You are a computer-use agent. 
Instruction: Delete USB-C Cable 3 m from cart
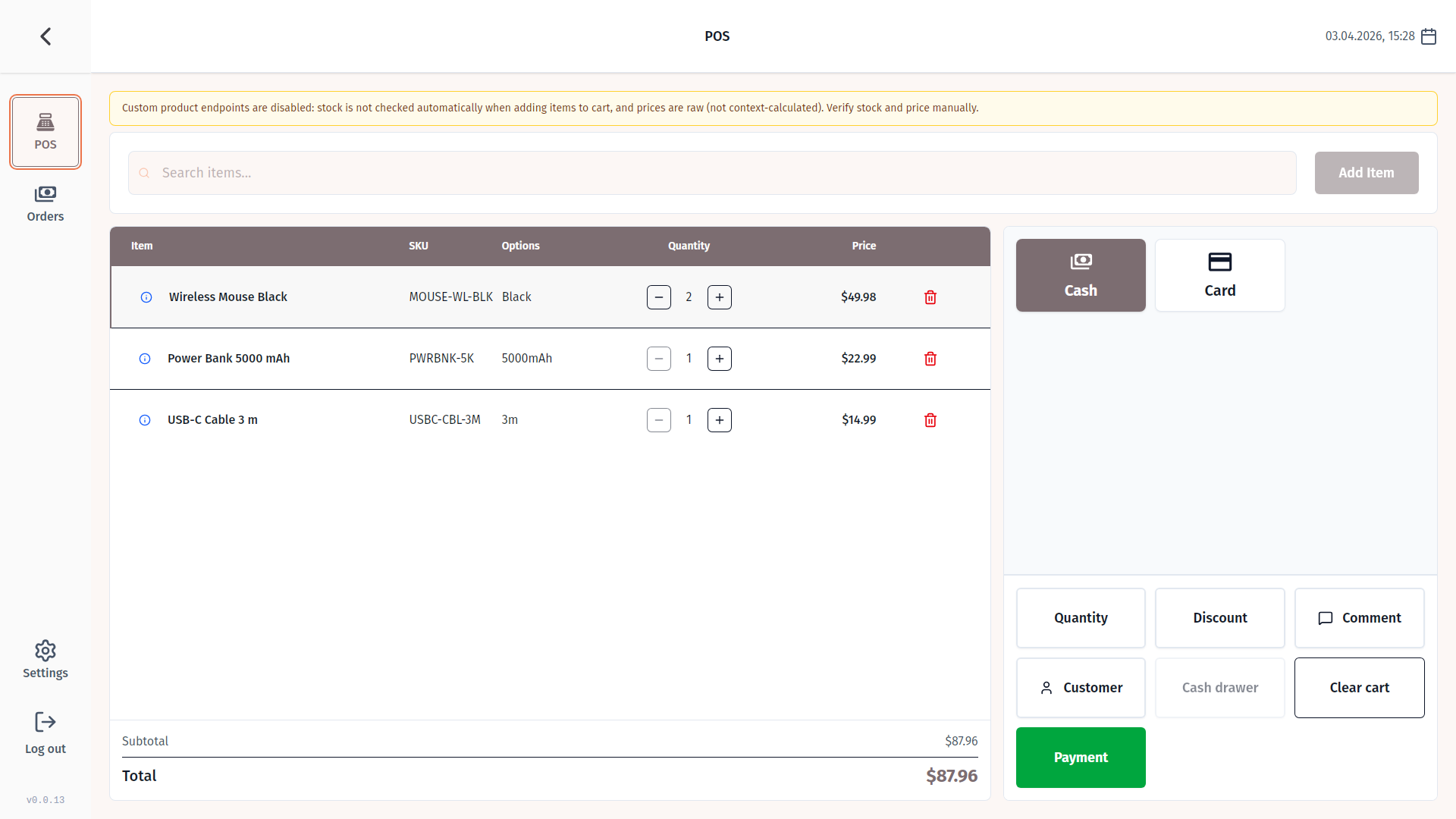click(930, 420)
